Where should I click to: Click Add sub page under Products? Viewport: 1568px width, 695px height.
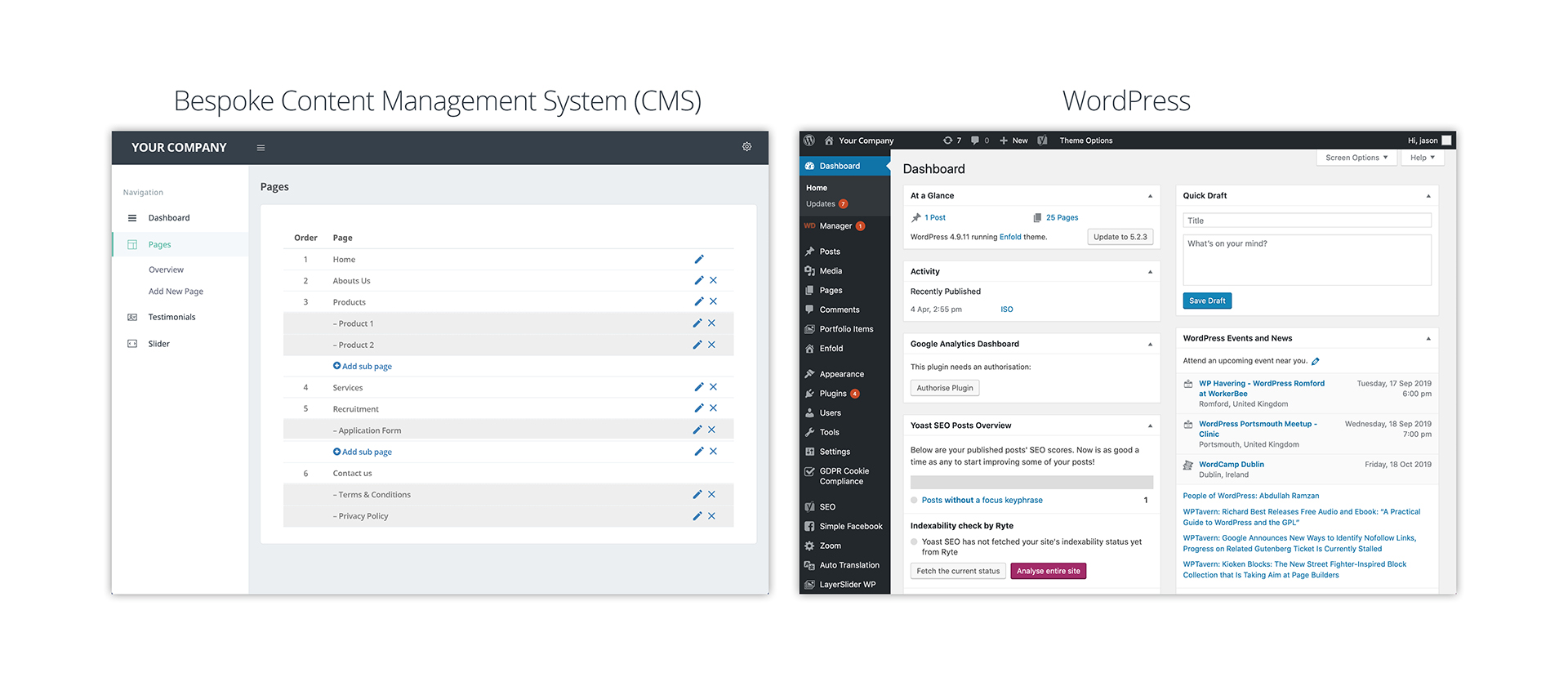tap(363, 366)
